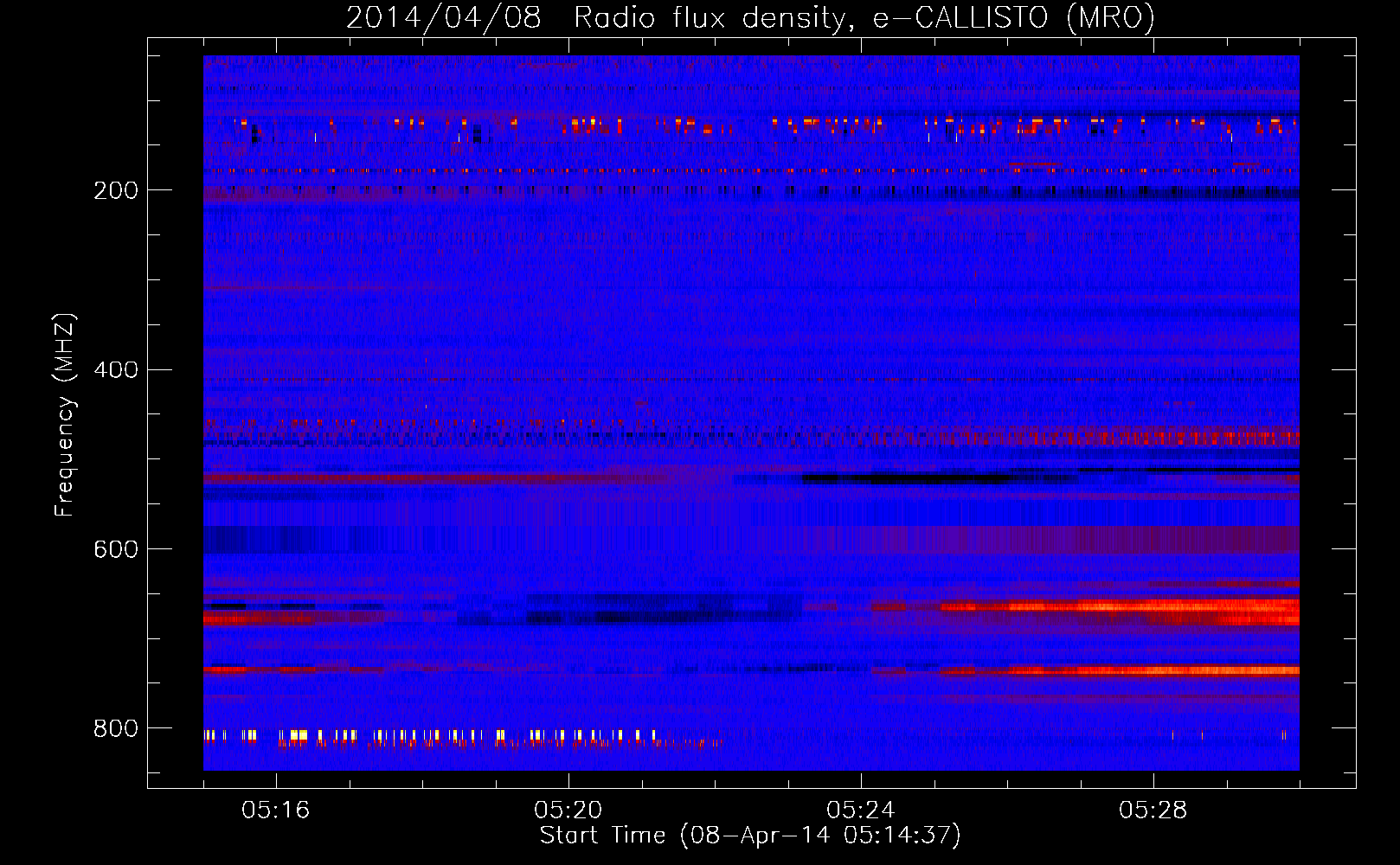Select the 'e-CALLISTO (MRO)' label in the title
The image size is (1400, 865).
point(1013,18)
